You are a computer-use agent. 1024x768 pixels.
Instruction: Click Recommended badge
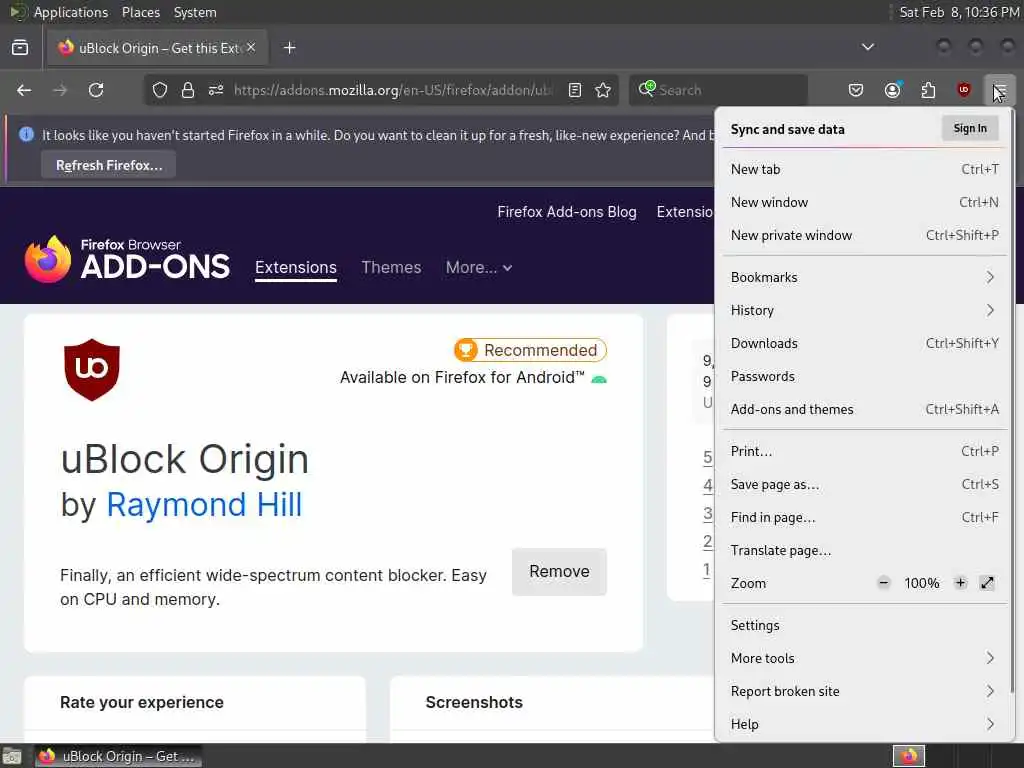click(x=530, y=350)
